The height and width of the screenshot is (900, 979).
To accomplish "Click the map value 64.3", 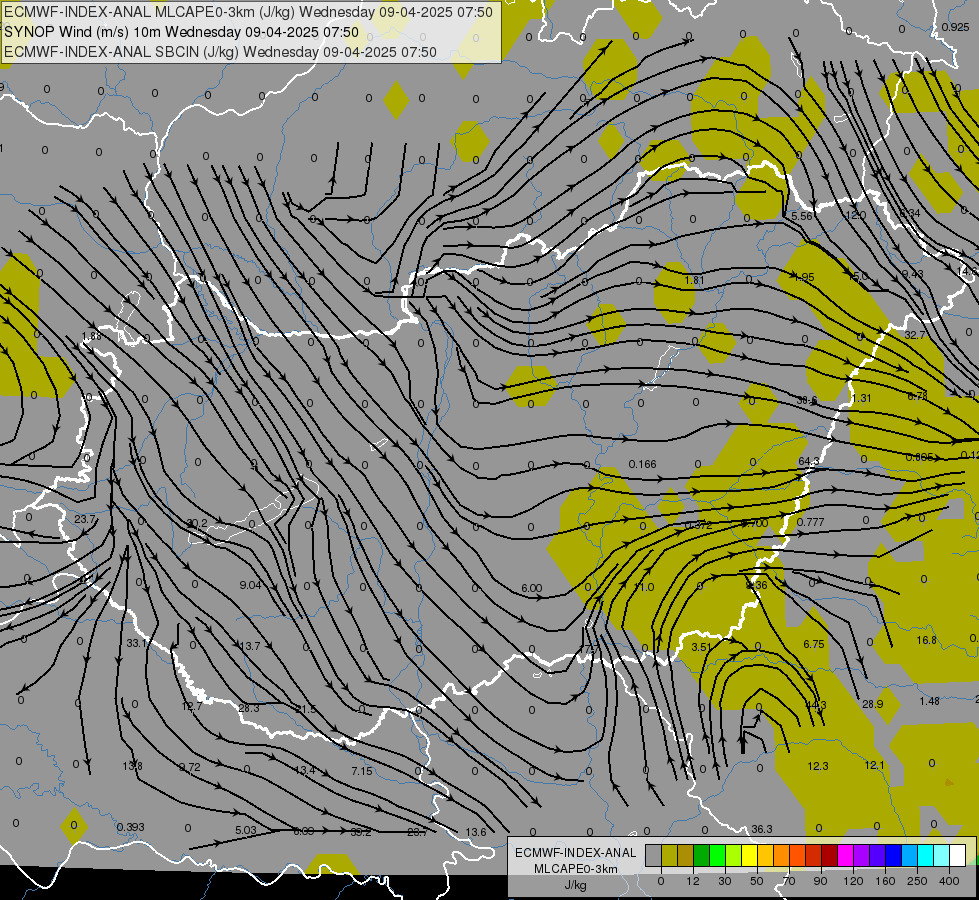I will (x=809, y=461).
